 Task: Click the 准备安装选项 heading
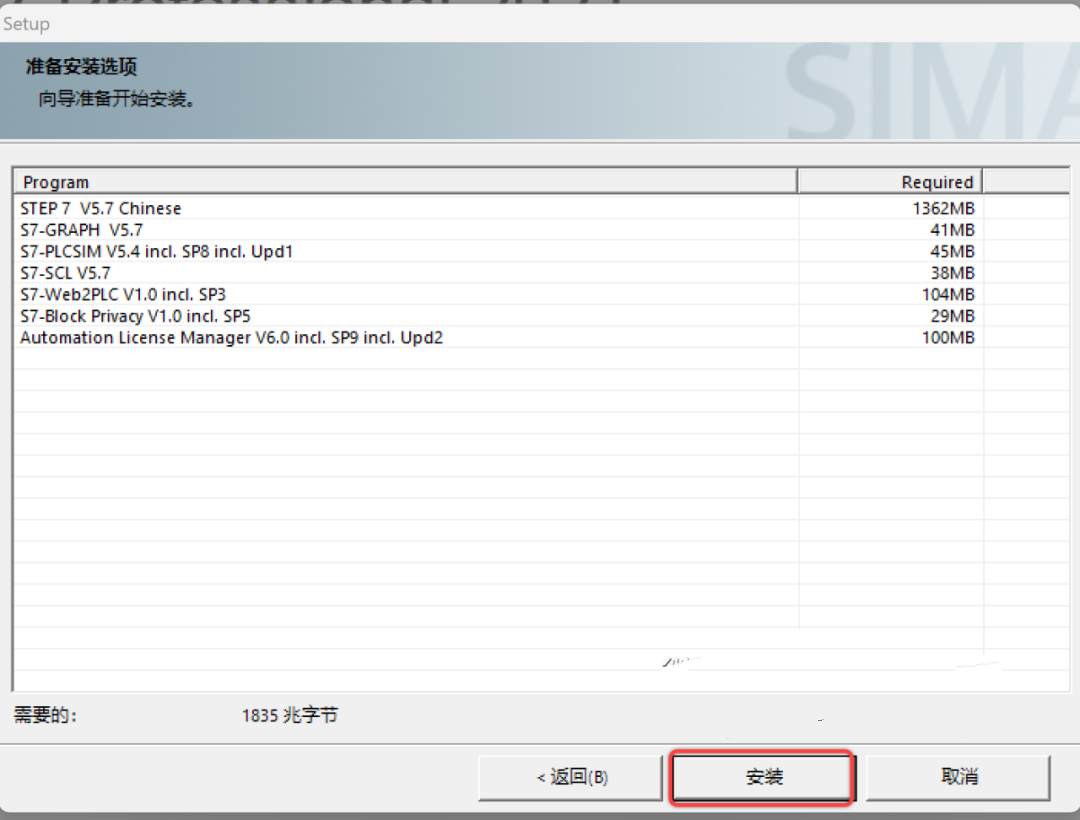click(81, 66)
